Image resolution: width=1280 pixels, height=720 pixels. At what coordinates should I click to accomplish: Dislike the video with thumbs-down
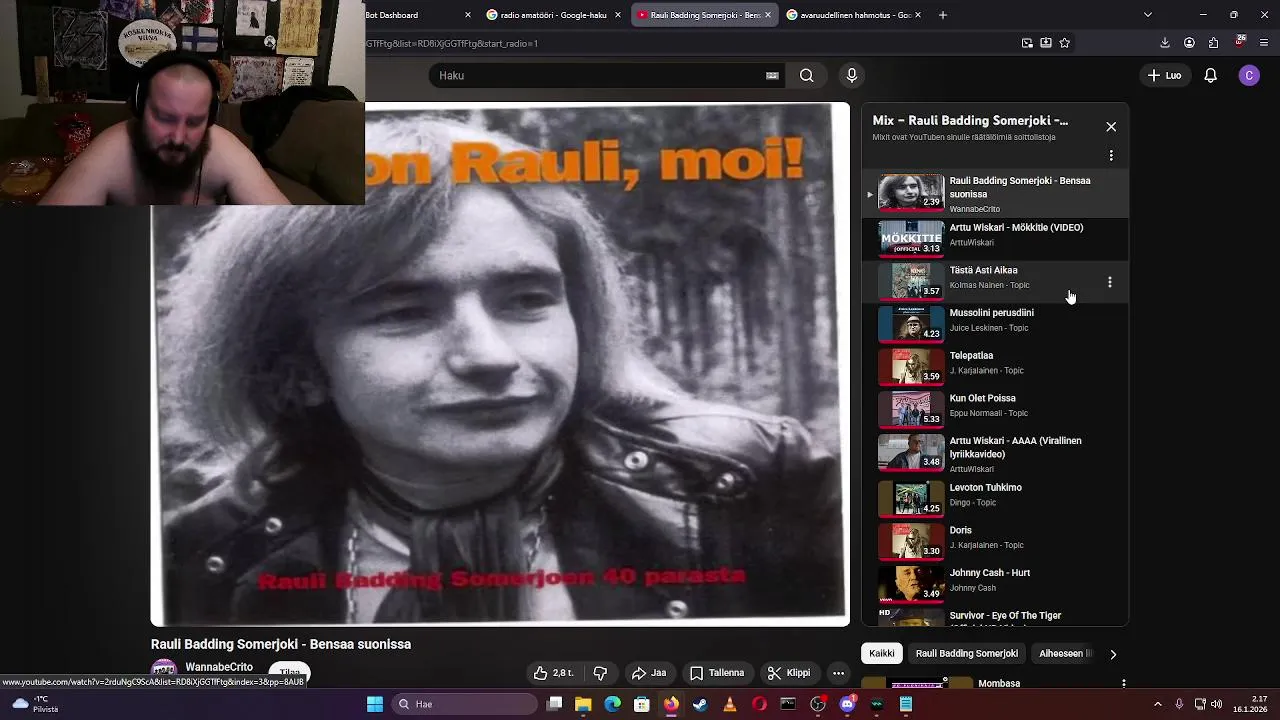600,673
